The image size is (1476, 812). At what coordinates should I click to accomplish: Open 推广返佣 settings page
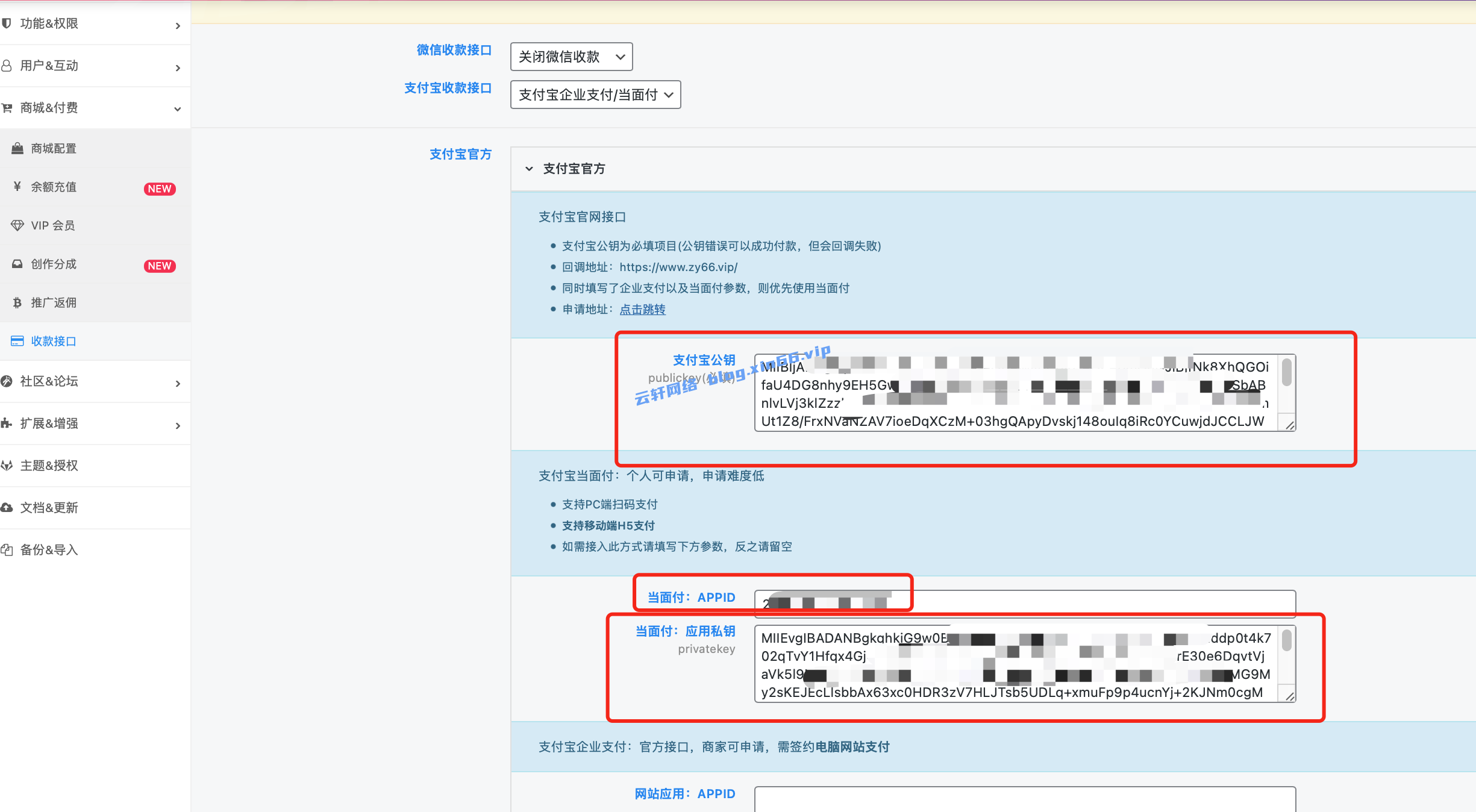[95, 302]
